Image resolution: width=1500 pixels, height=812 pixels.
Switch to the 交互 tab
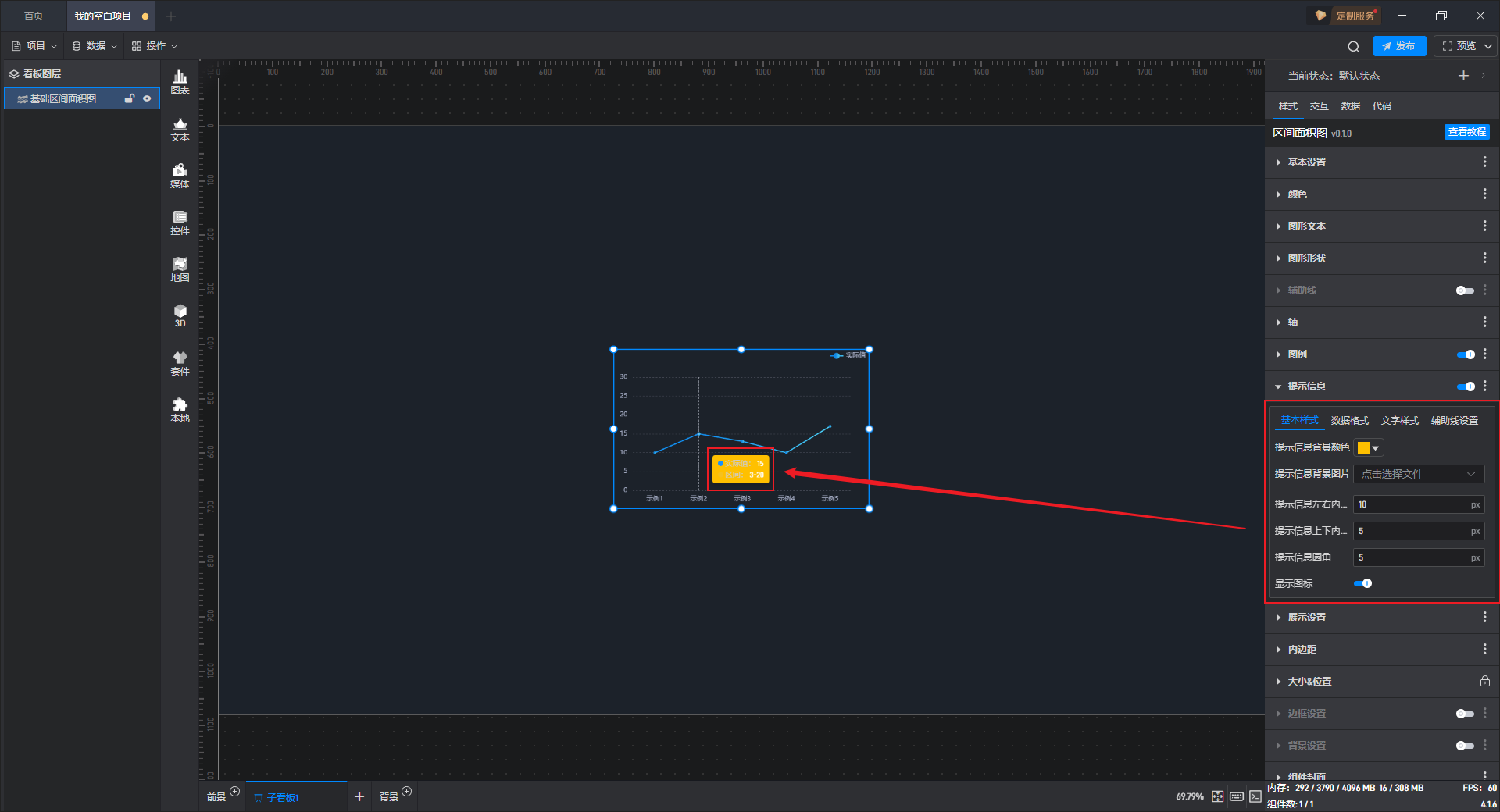coord(1319,106)
